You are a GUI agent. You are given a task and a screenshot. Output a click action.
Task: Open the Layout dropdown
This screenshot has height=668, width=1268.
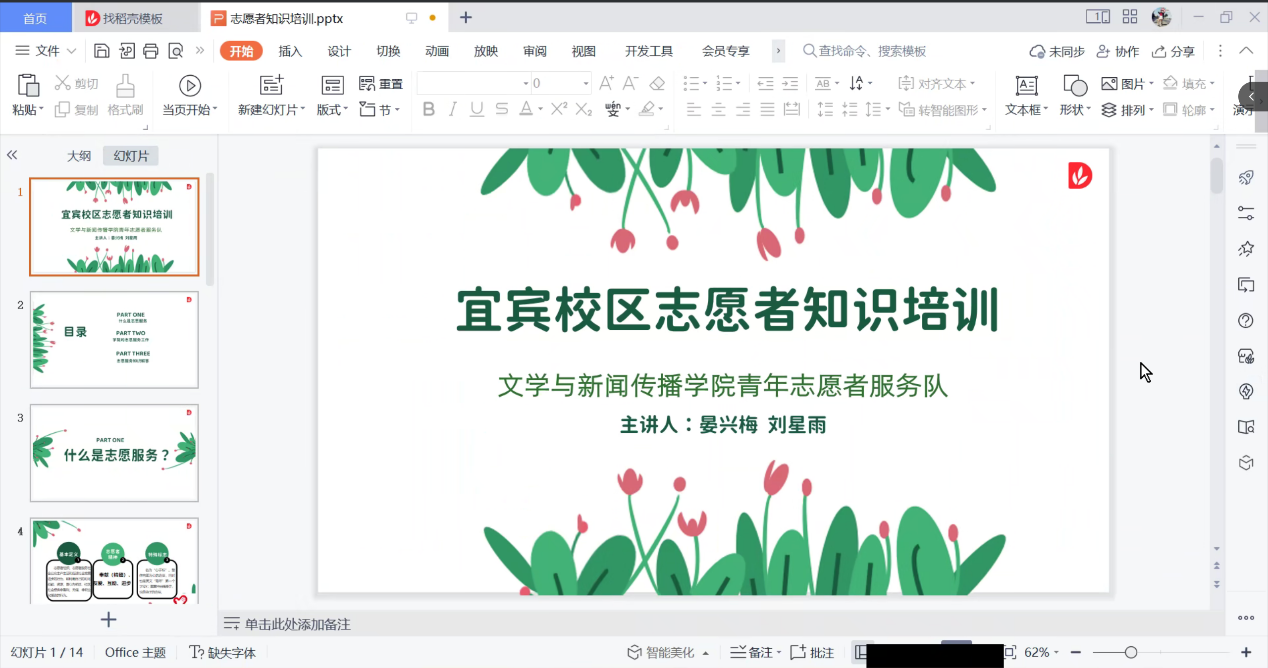(x=333, y=110)
